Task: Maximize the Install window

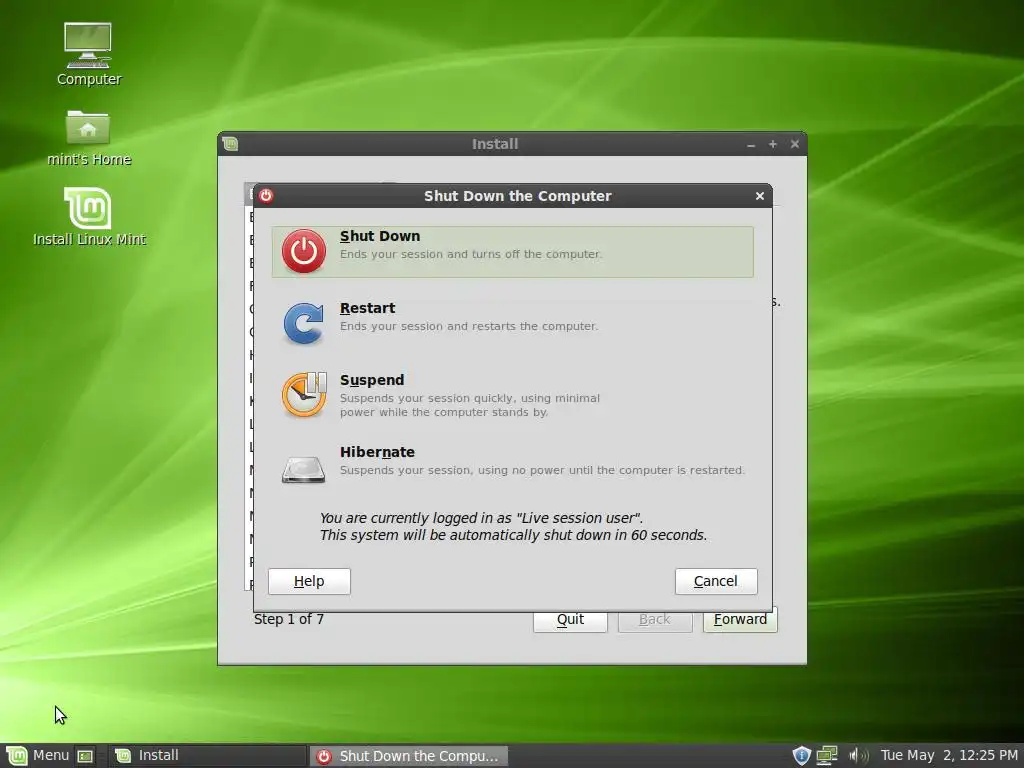Action: pos(773,144)
